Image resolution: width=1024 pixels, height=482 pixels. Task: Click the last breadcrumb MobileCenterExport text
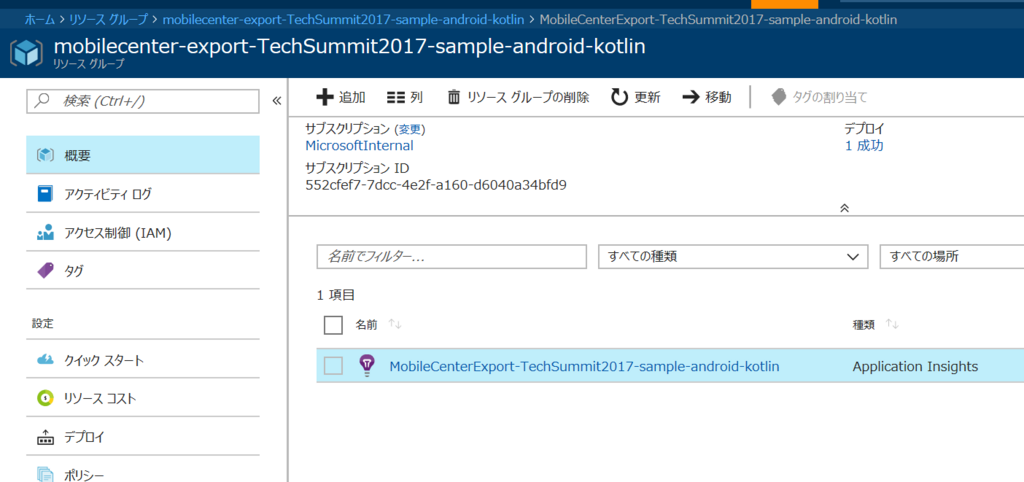(x=718, y=20)
